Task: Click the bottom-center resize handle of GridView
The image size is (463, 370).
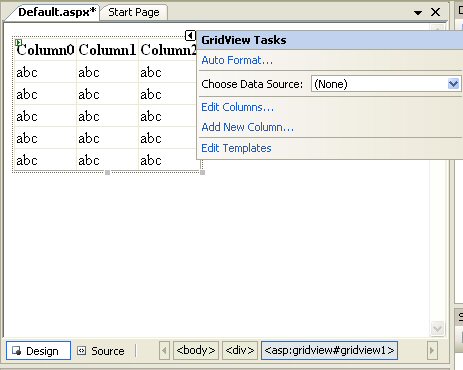Action: (107, 173)
